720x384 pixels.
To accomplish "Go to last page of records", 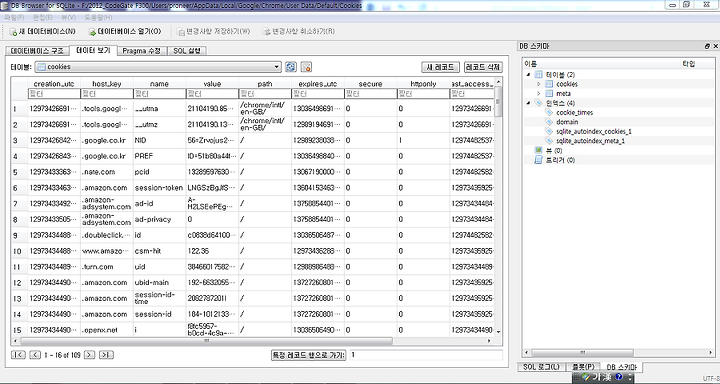I will (x=106, y=355).
